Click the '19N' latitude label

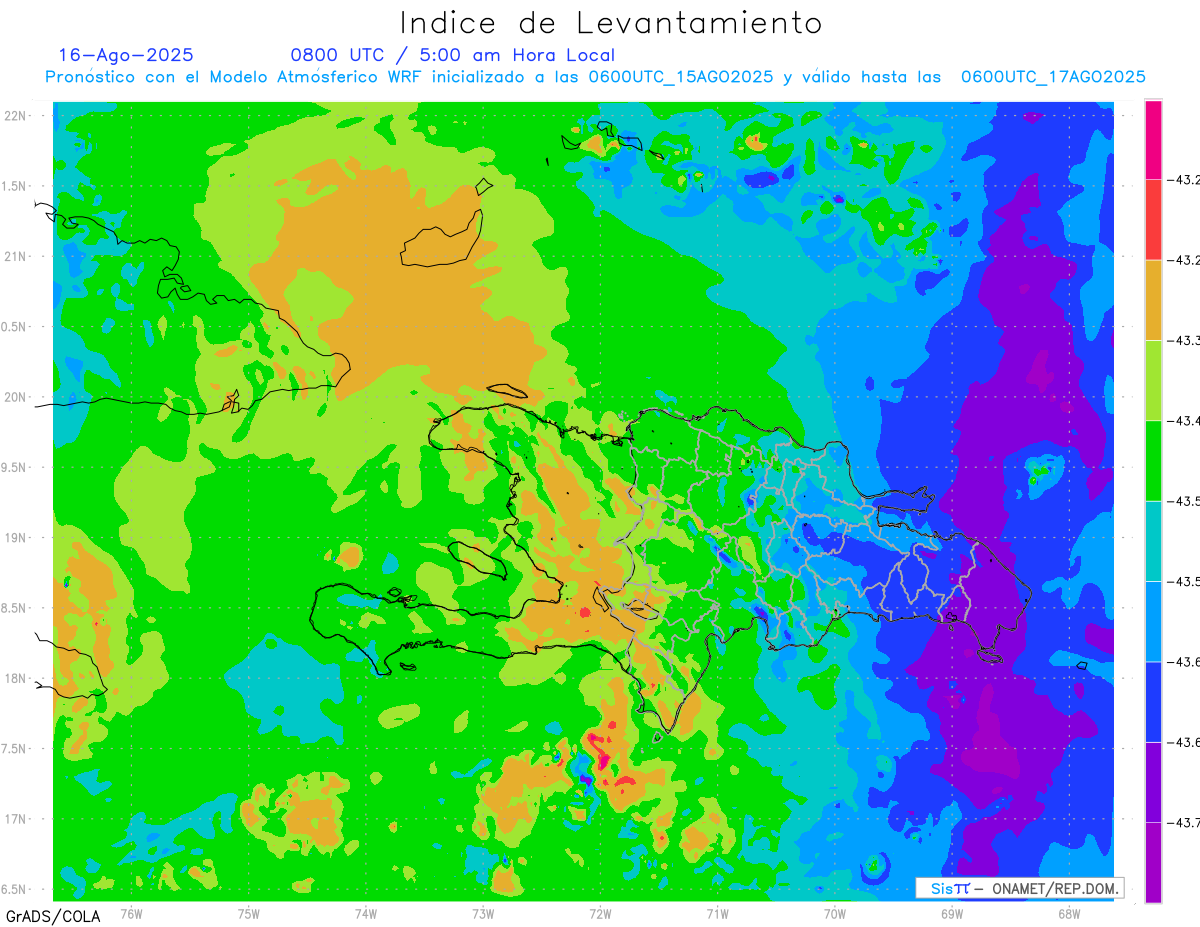pyautogui.click(x=15, y=538)
